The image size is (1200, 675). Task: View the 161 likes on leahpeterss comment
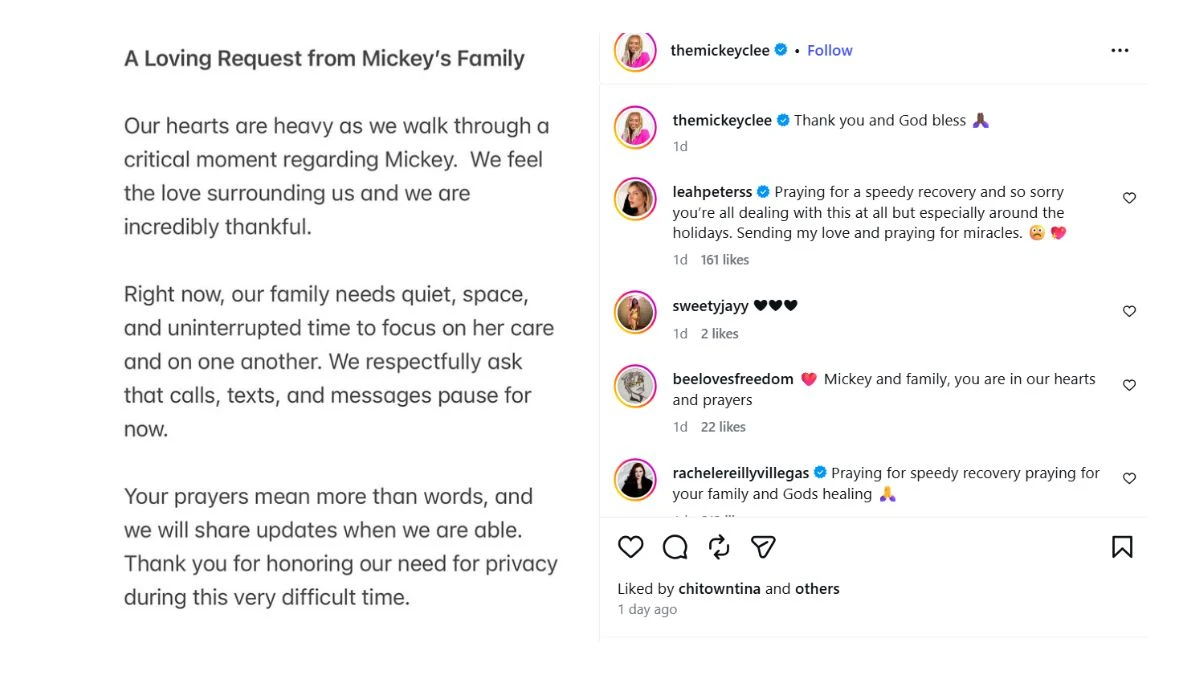(x=725, y=260)
